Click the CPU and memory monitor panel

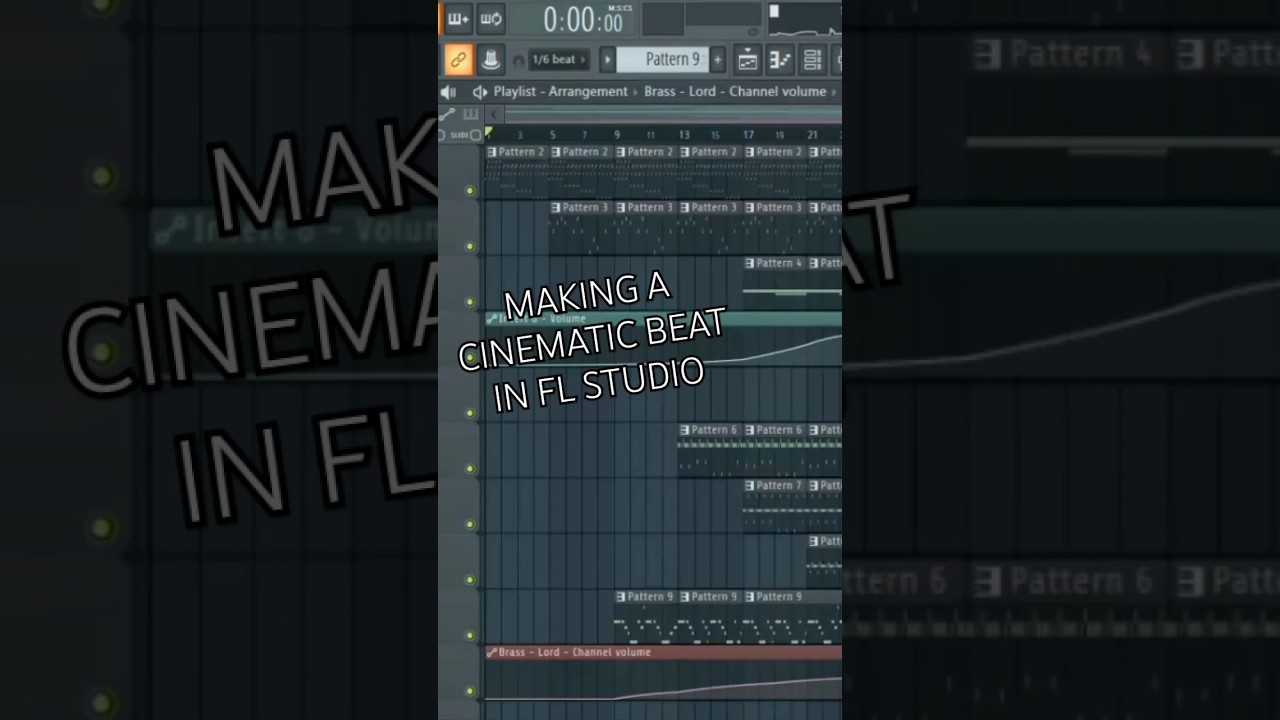pos(702,18)
